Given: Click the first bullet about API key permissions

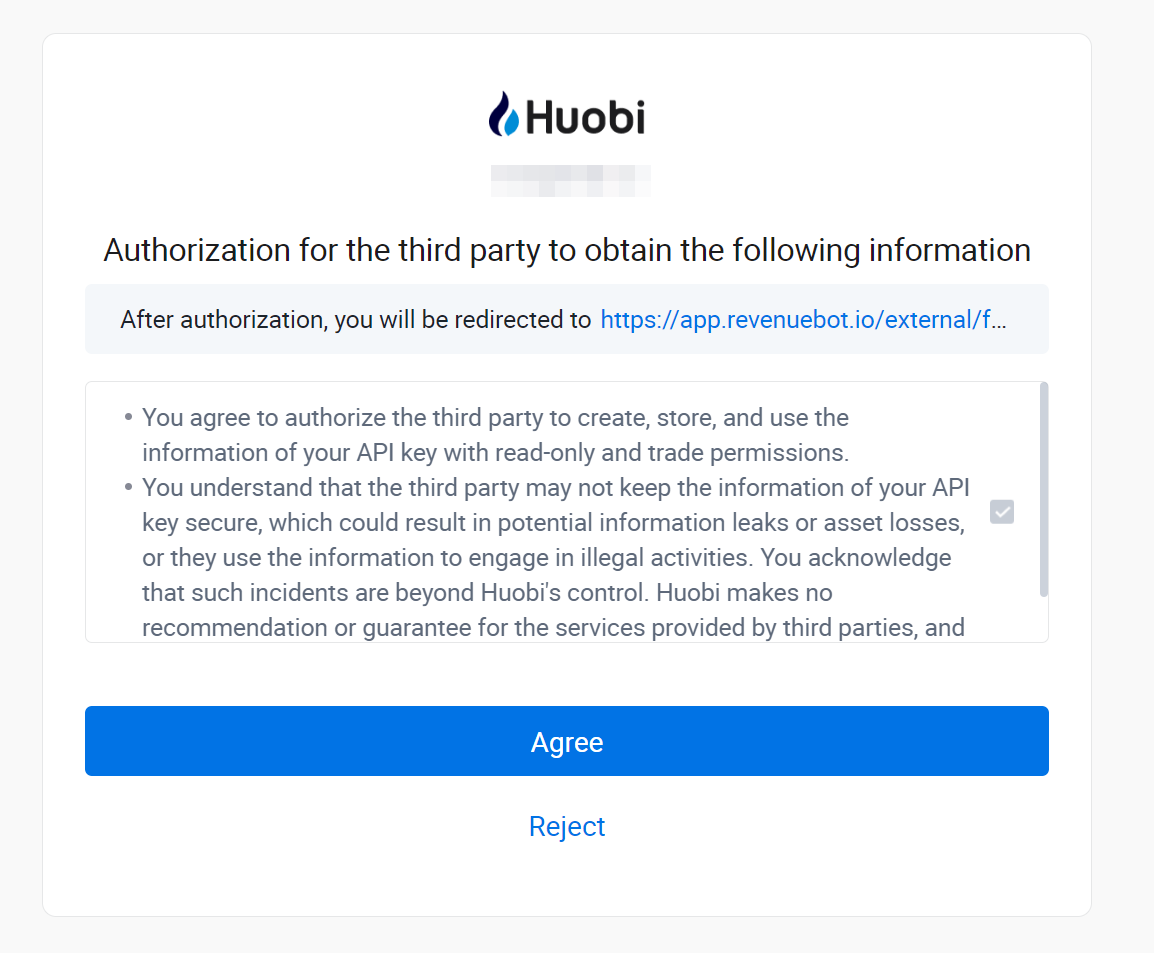Looking at the screenshot, I should (x=495, y=435).
